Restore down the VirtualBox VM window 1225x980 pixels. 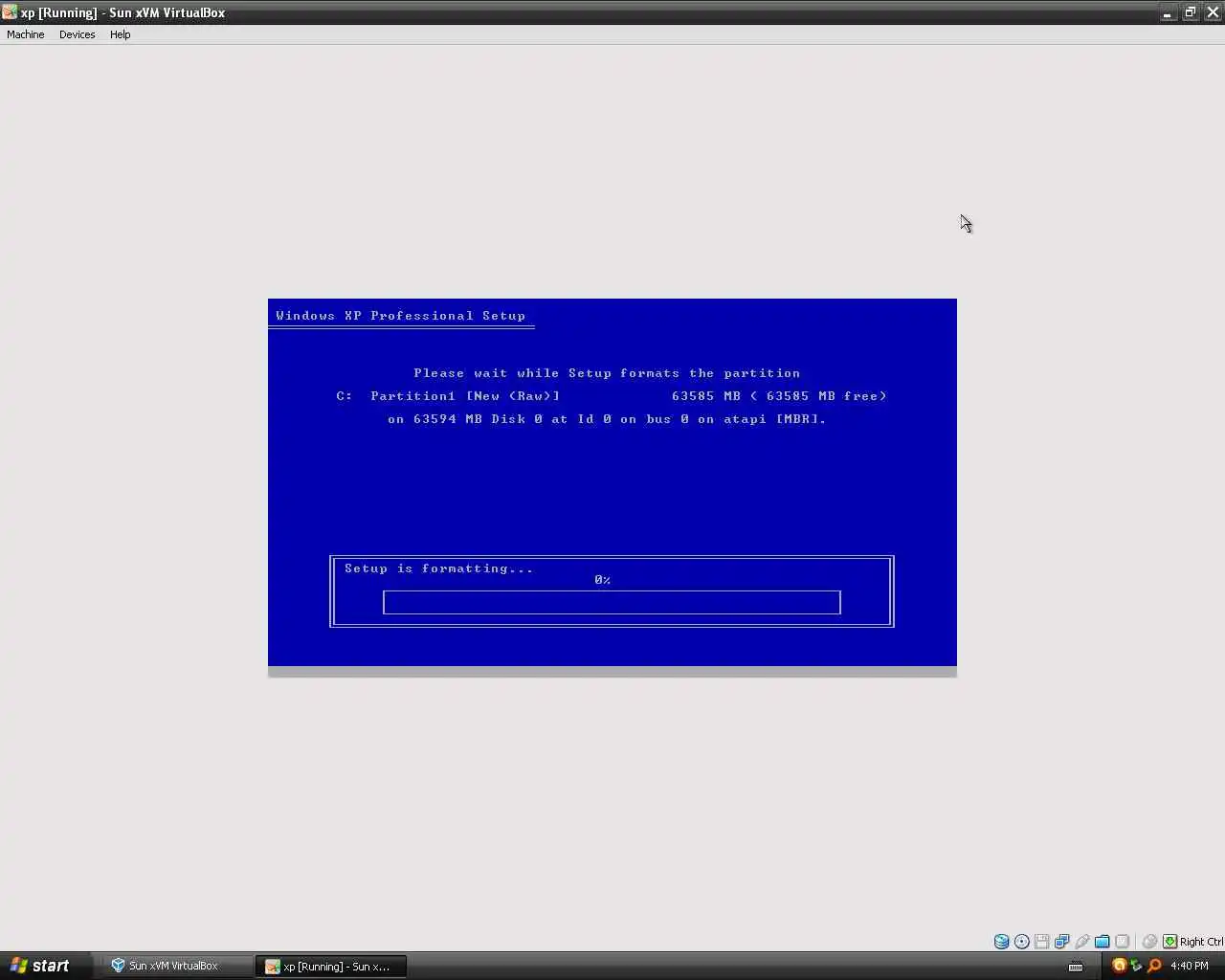1191,12
